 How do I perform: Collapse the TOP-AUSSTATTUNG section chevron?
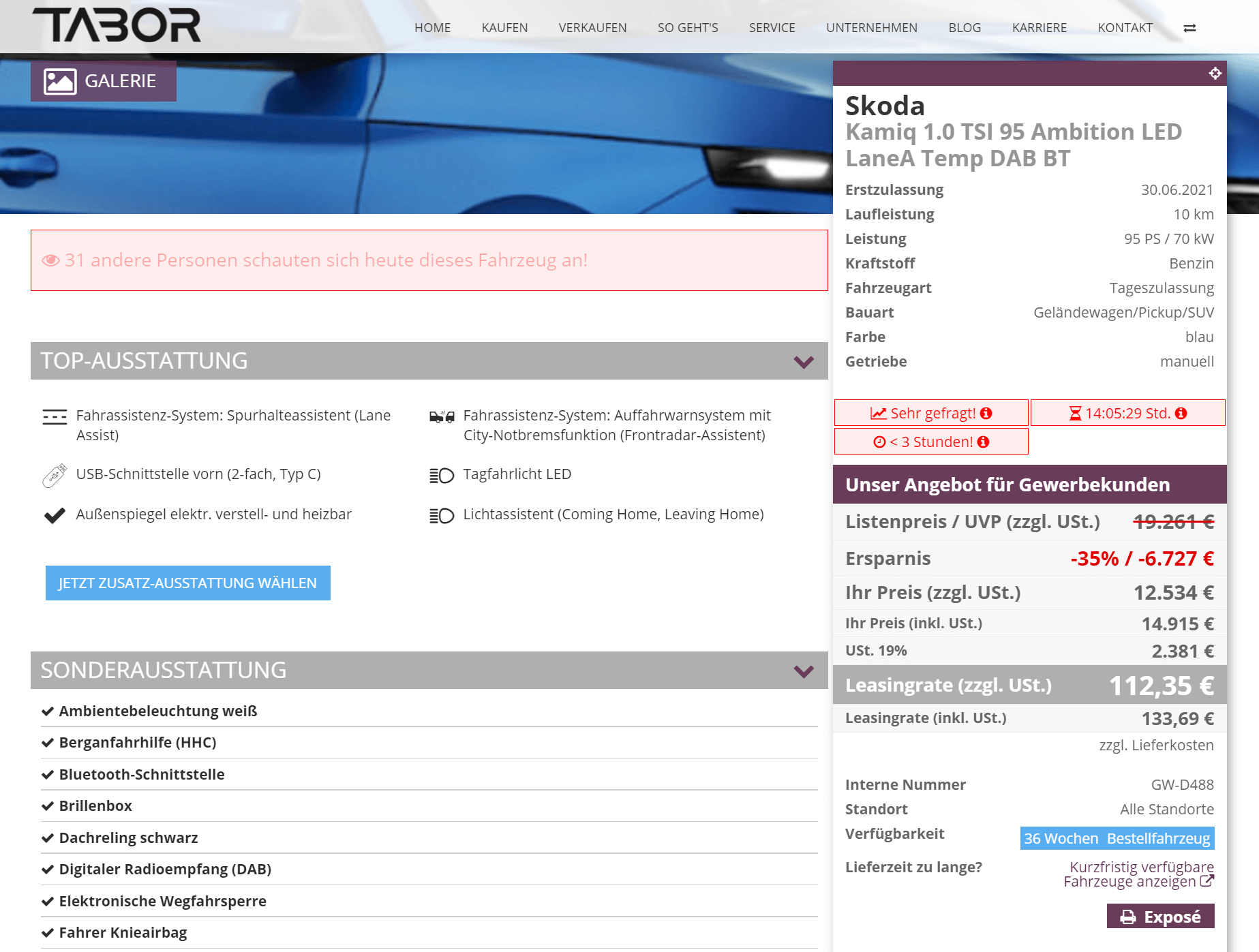804,362
